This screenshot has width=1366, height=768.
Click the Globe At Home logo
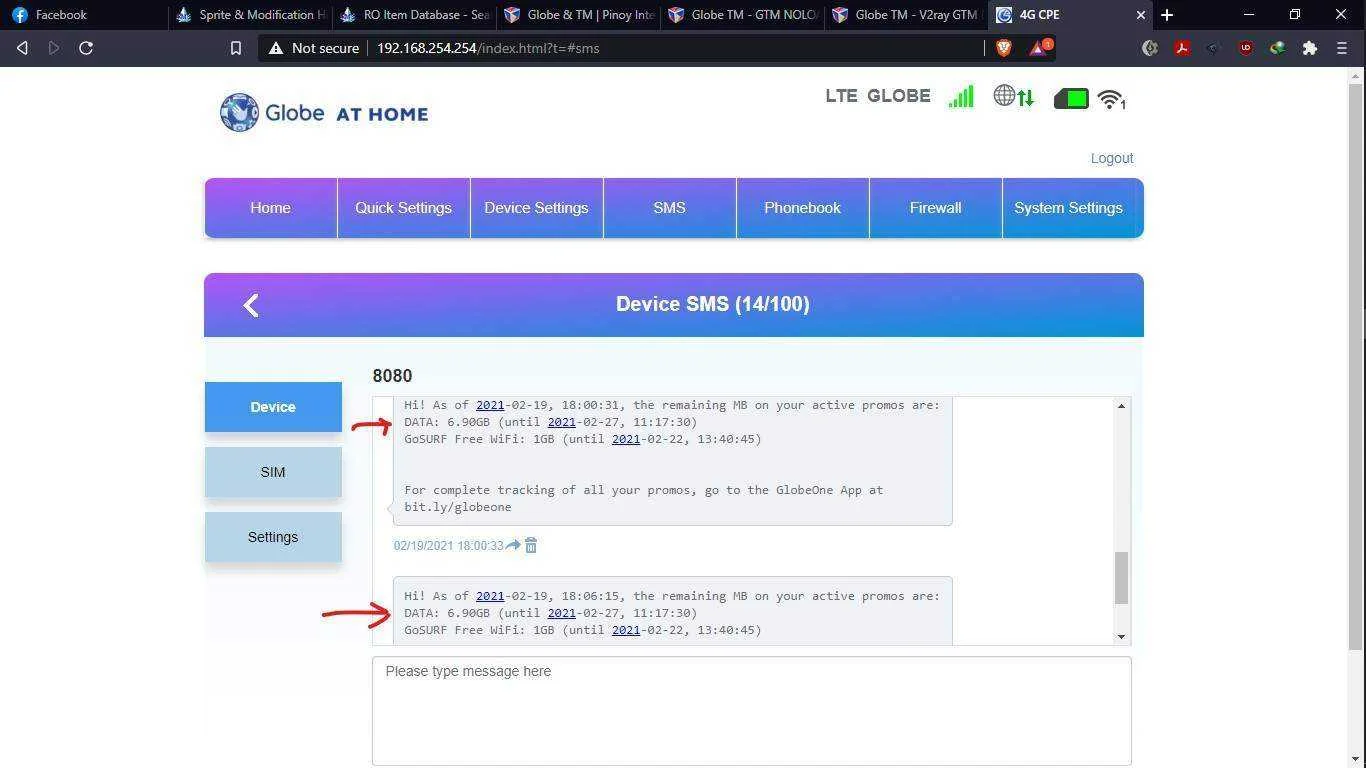coord(324,113)
